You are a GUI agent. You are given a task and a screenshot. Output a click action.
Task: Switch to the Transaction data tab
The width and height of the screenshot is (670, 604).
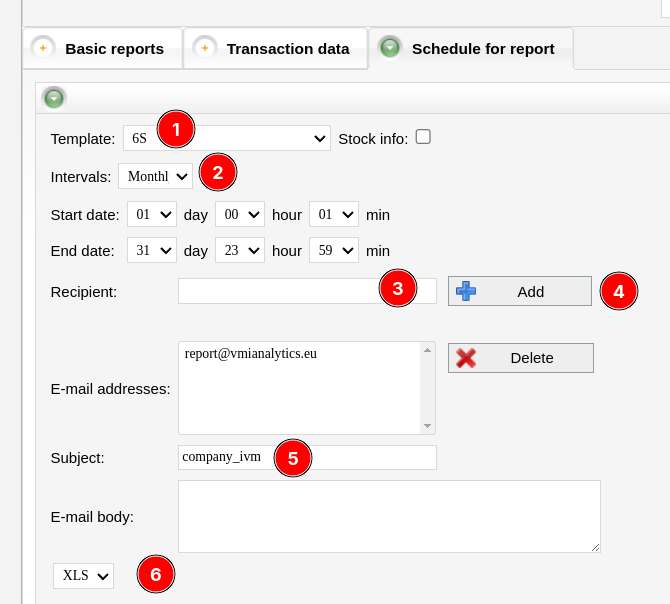(287, 48)
